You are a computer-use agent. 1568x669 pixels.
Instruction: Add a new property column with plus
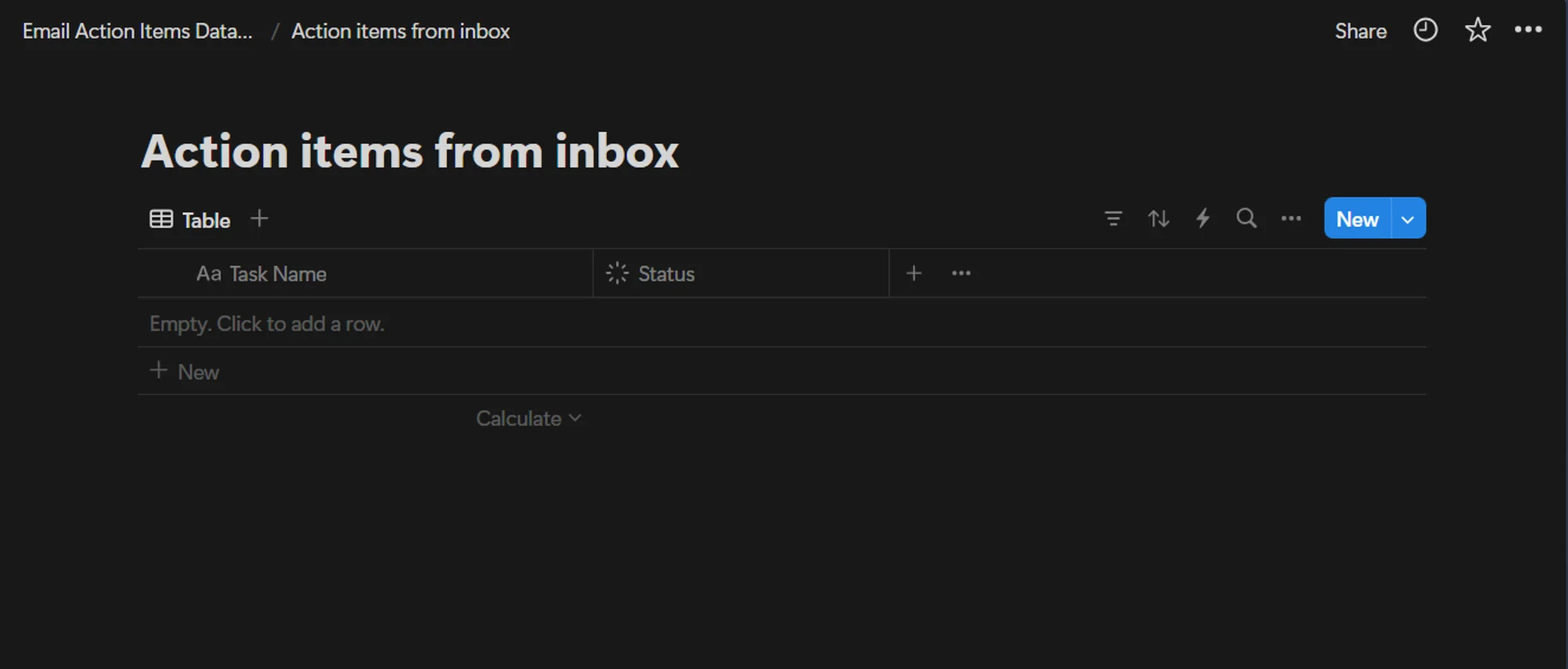coord(914,273)
